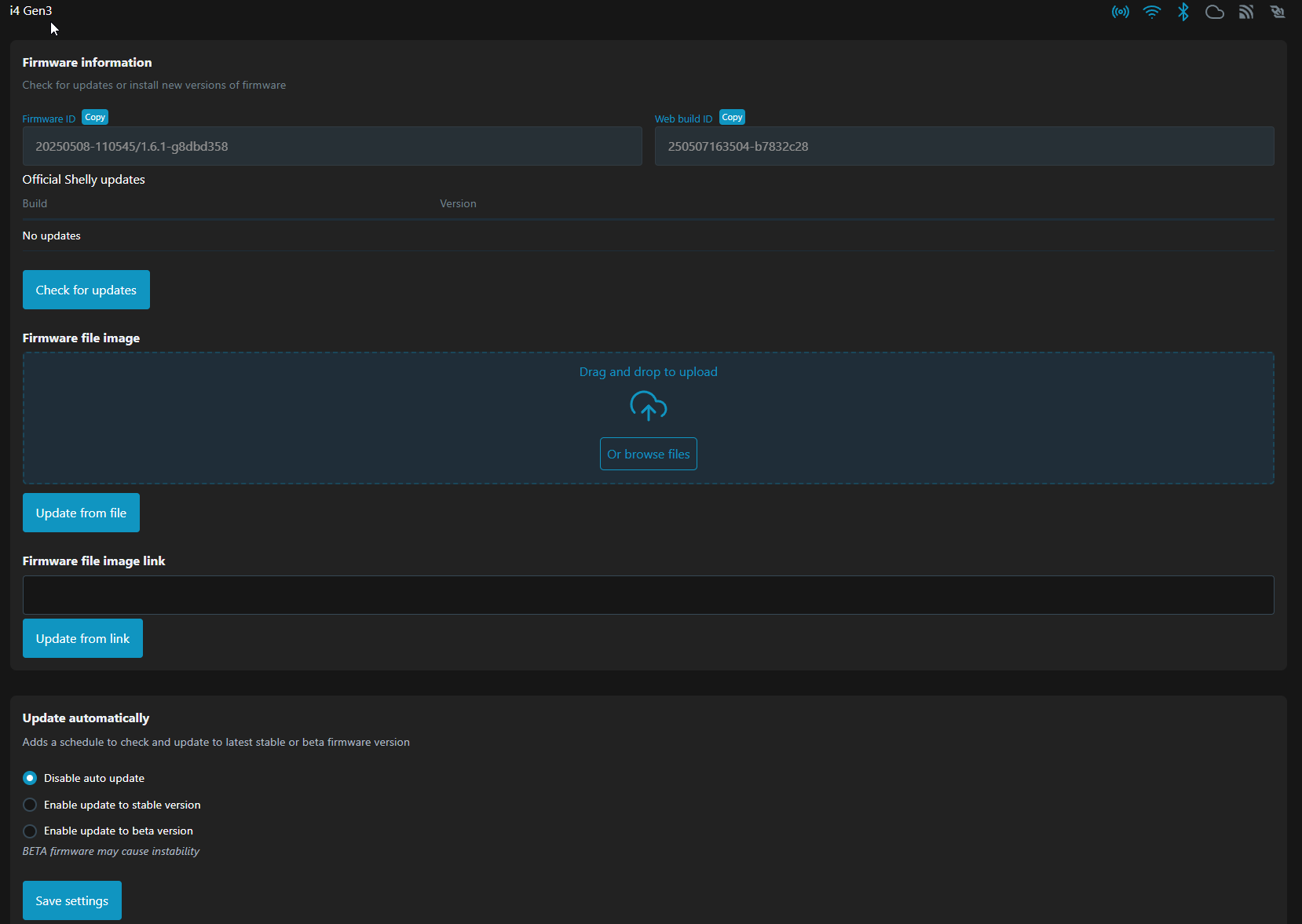1302x924 pixels.
Task: Click the BETA firmware may cause instability note
Action: (x=111, y=851)
